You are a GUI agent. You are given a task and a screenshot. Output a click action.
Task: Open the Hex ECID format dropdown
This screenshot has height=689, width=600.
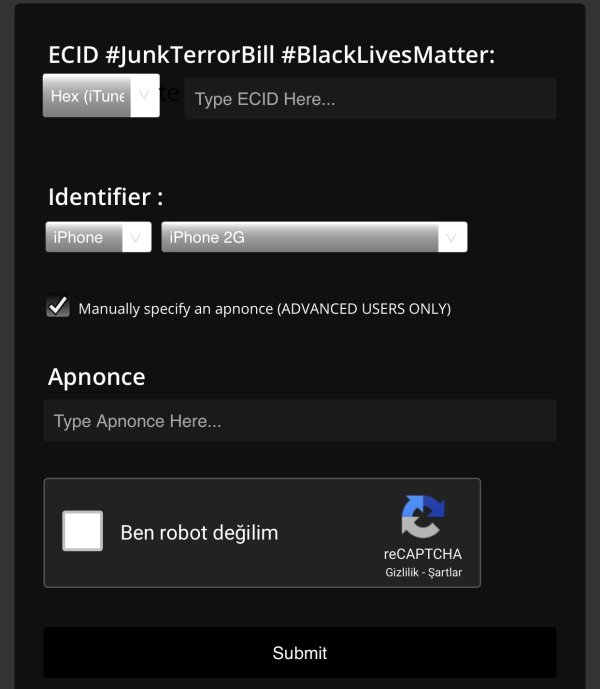[x=88, y=96]
